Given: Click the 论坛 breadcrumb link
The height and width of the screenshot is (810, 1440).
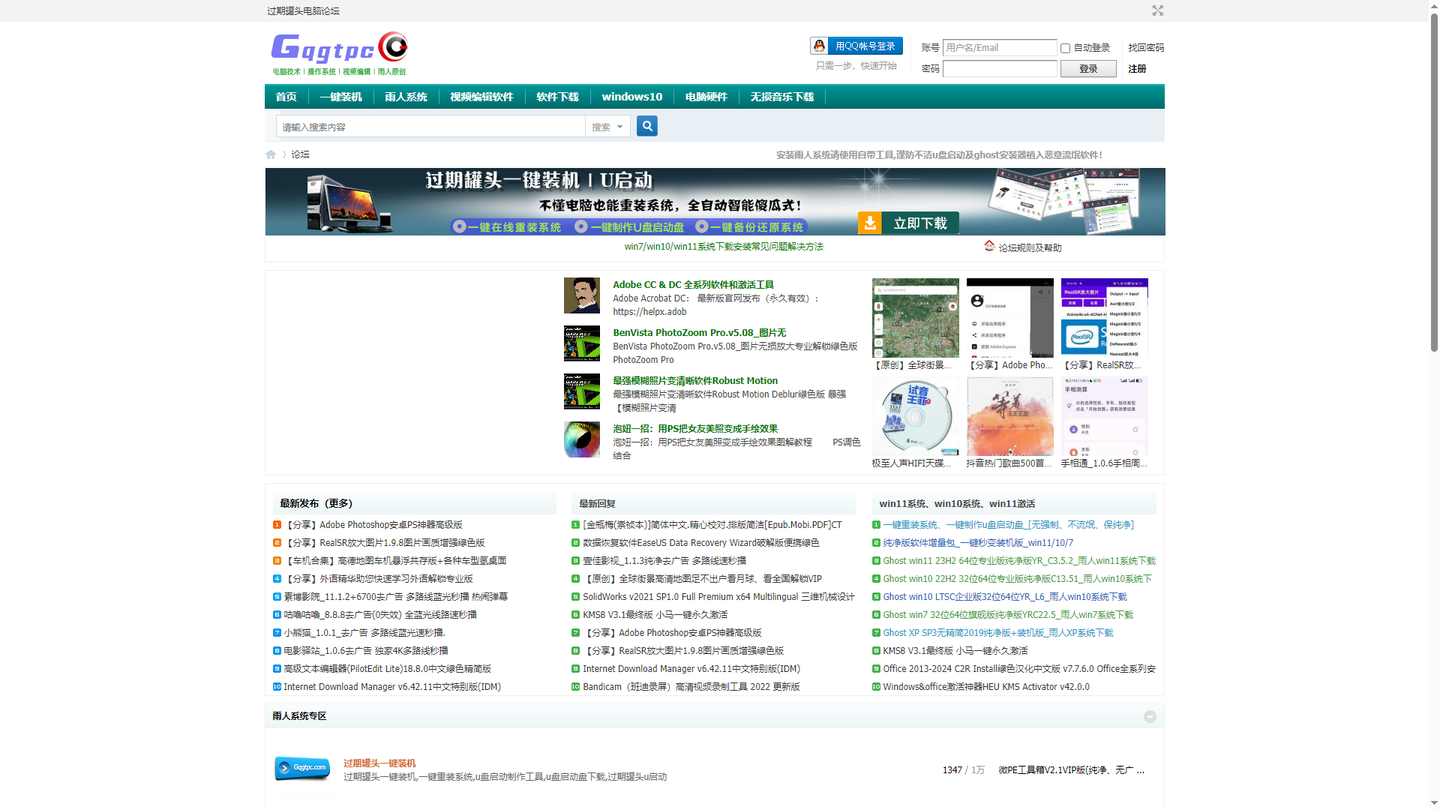Looking at the screenshot, I should (300, 154).
